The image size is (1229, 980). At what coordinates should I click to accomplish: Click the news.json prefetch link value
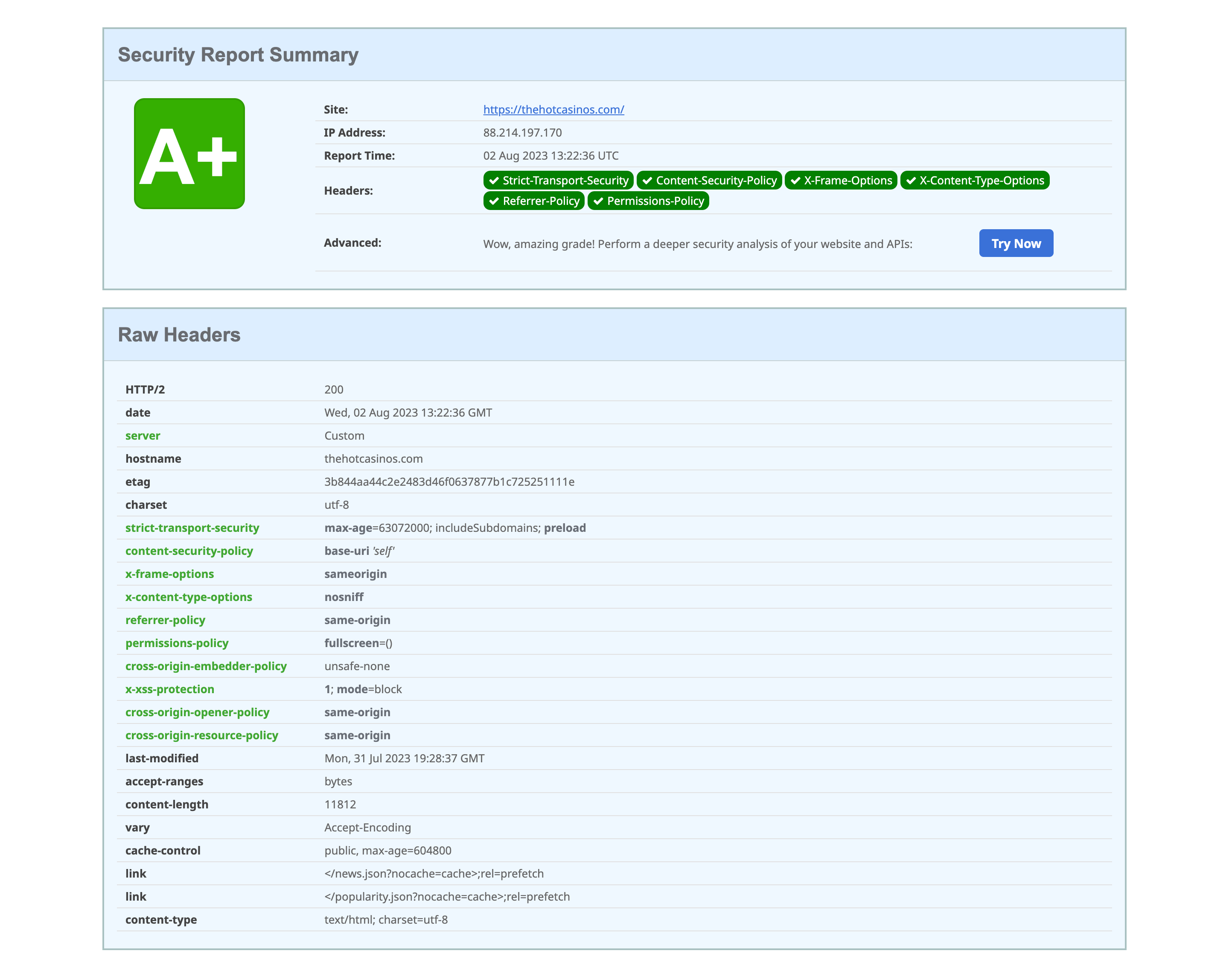(434, 873)
